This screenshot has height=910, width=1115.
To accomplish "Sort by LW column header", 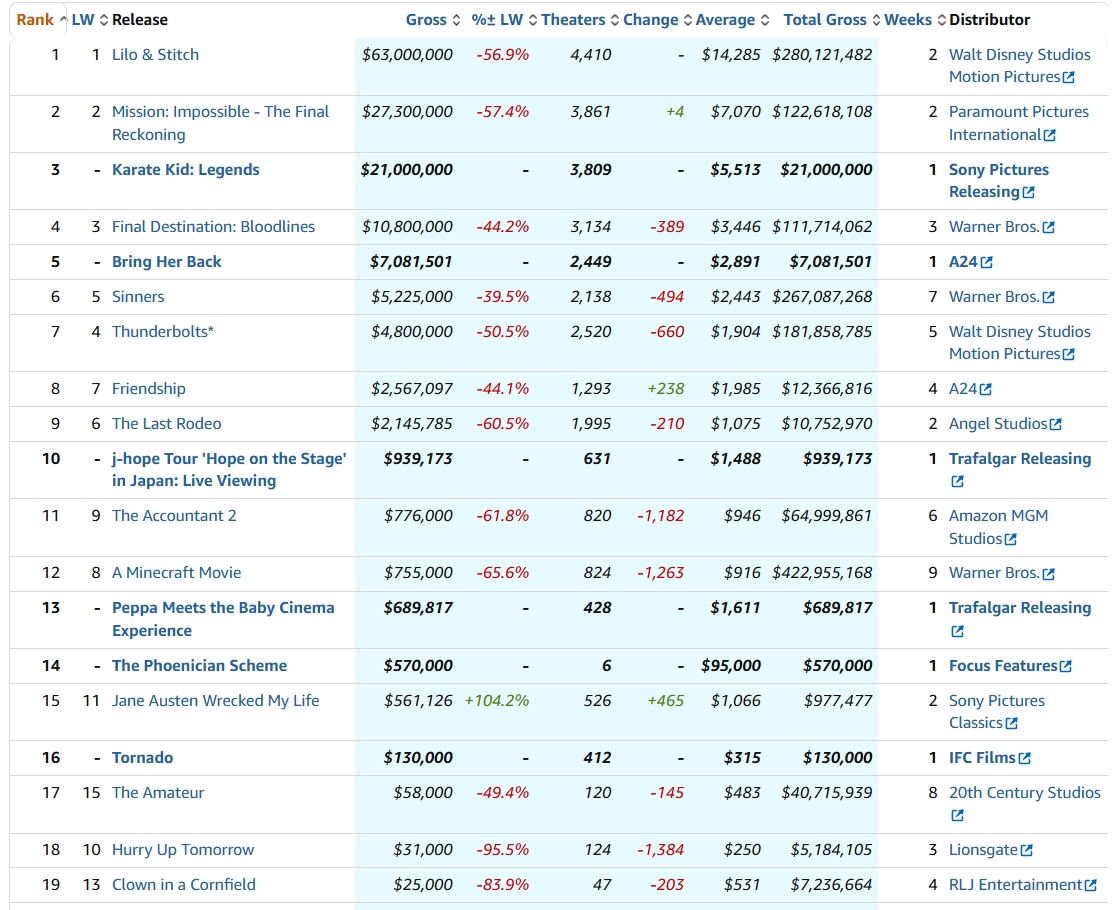I will click(89, 20).
